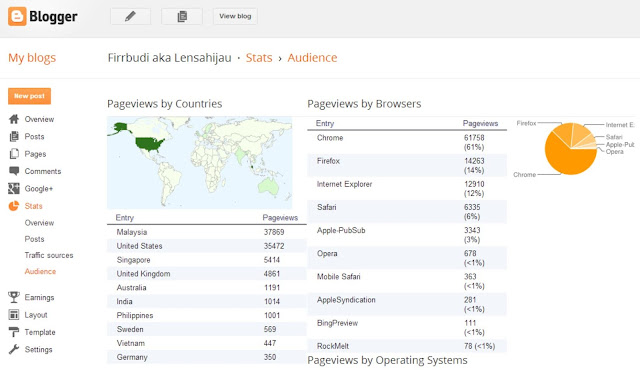Open Overview via the house icon
The image size is (640, 370).
coord(14,119)
